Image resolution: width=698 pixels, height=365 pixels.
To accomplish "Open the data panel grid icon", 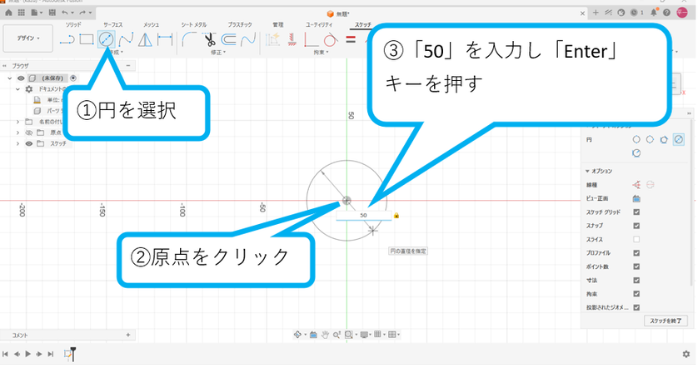I will pyautogui.click(x=21, y=12).
